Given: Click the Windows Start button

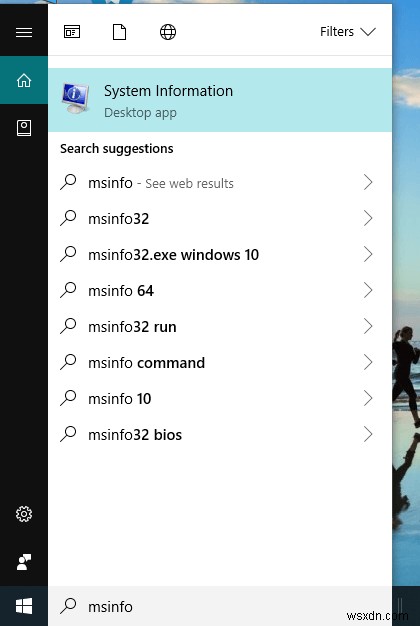Looking at the screenshot, I should [x=24, y=606].
